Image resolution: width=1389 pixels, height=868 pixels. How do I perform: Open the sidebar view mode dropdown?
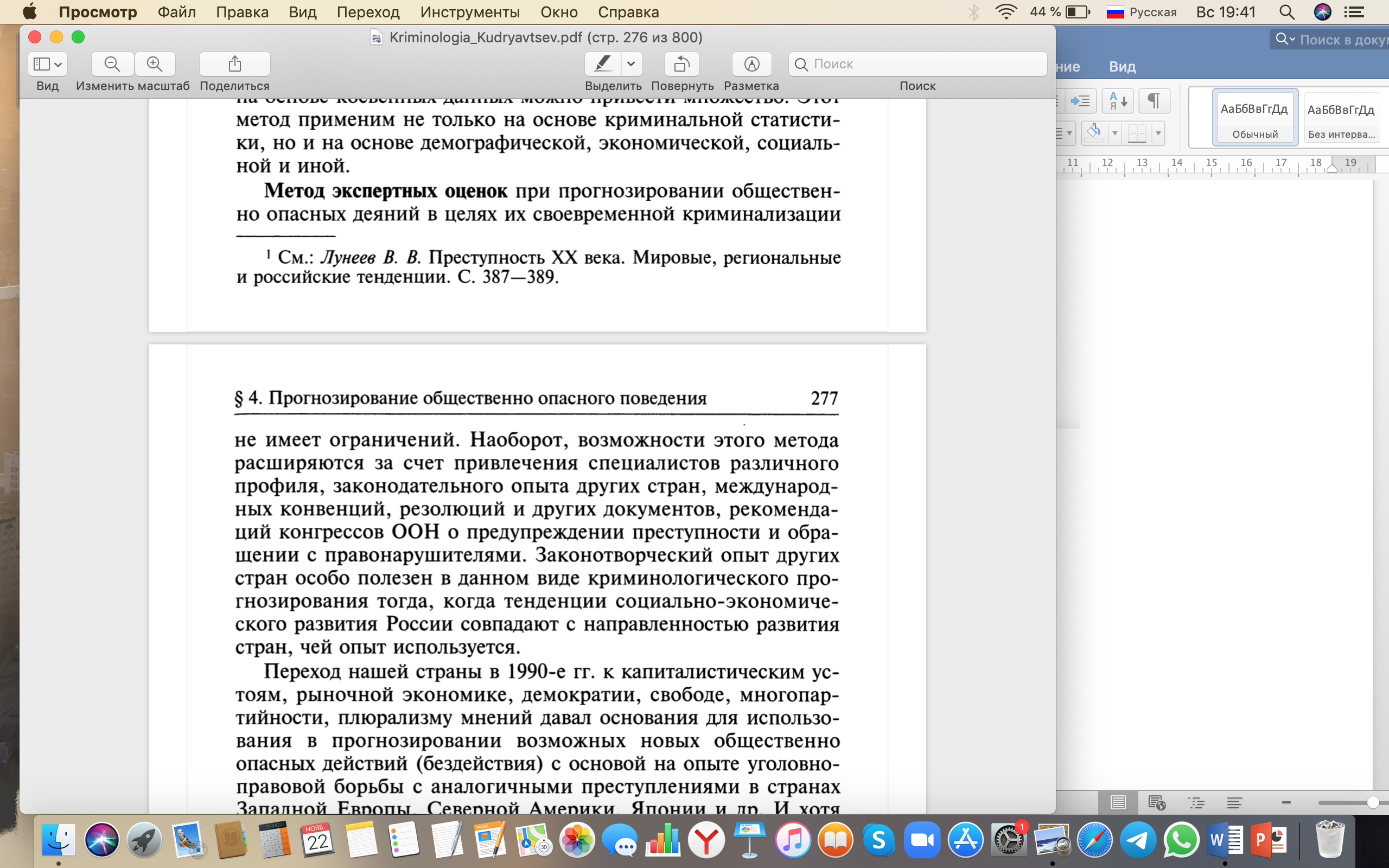(48, 63)
